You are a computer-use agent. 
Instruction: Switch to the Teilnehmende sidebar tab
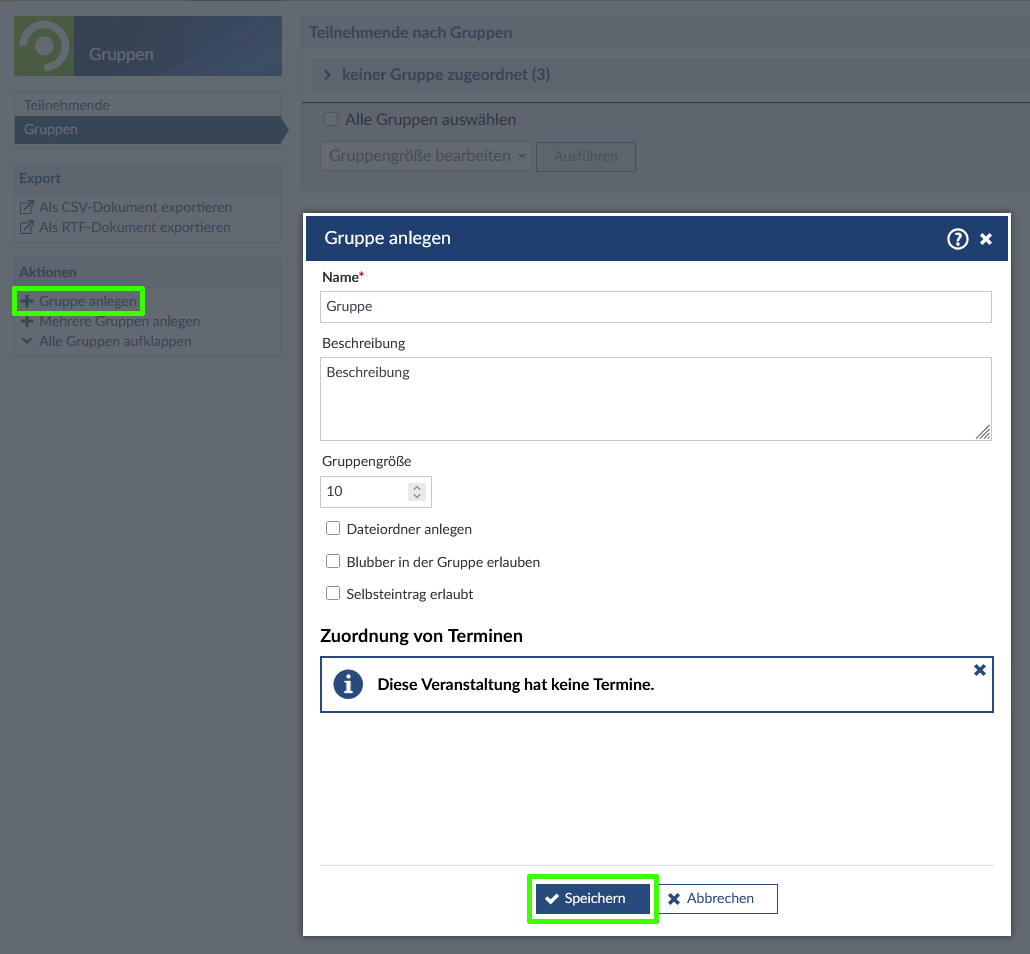(67, 105)
